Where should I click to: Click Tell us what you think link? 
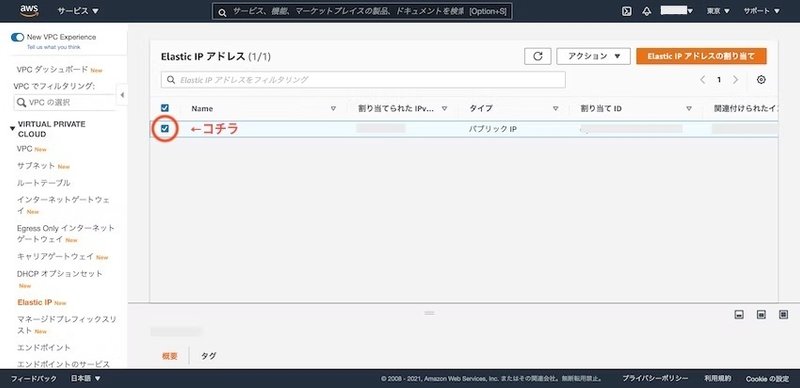[54, 47]
